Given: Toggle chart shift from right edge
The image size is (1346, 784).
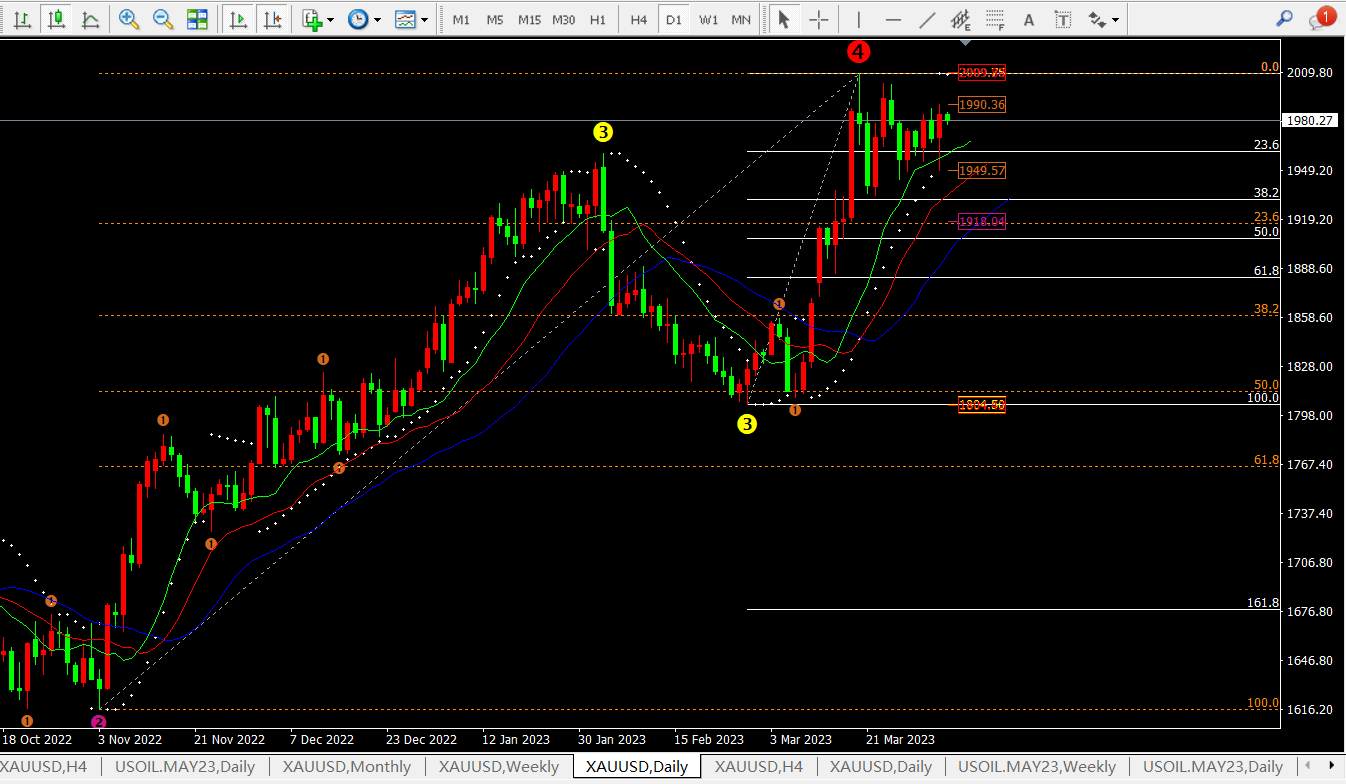Looking at the screenshot, I should tap(271, 19).
